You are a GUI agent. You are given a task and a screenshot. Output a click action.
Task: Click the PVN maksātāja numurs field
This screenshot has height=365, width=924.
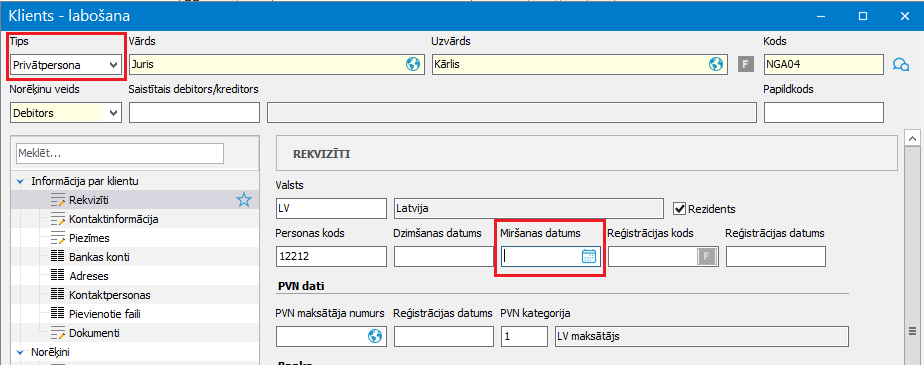click(331, 337)
